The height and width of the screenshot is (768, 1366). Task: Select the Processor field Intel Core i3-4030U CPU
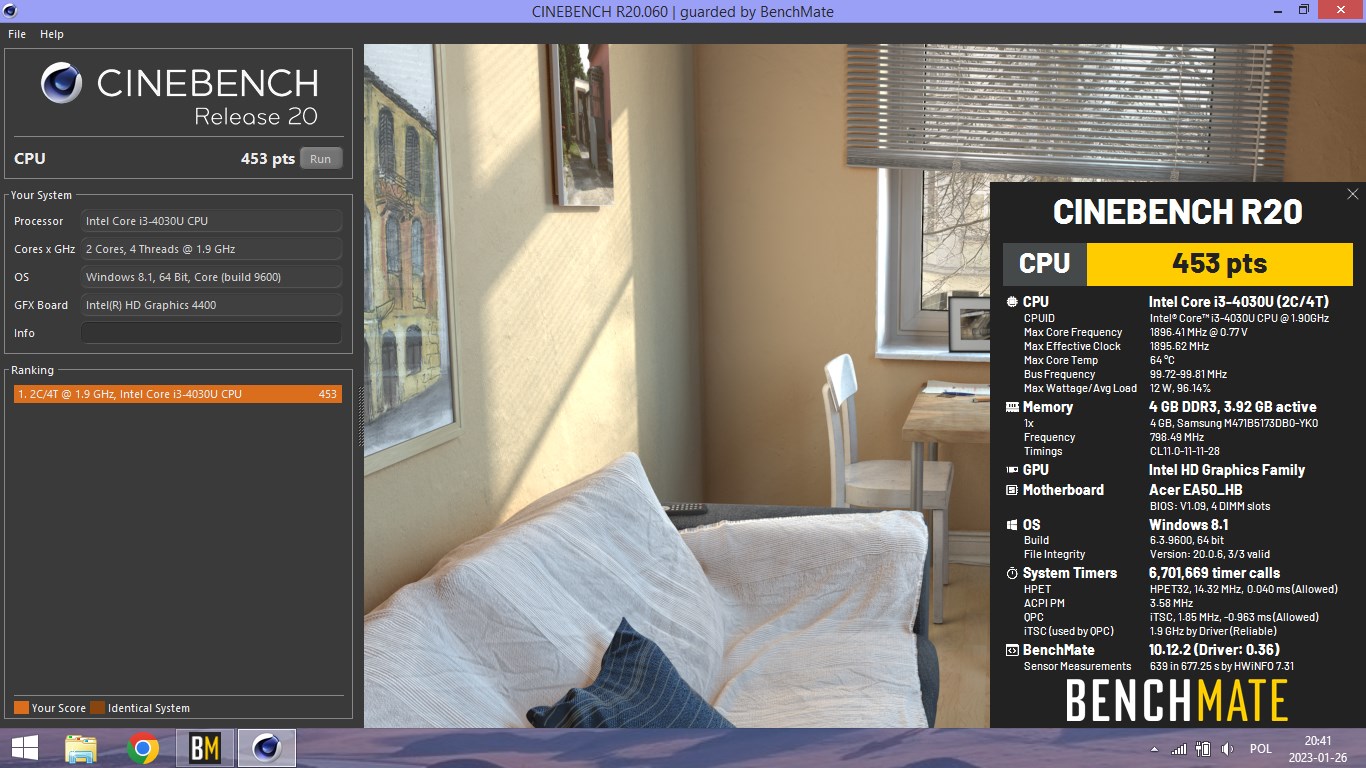pyautogui.click(x=211, y=221)
